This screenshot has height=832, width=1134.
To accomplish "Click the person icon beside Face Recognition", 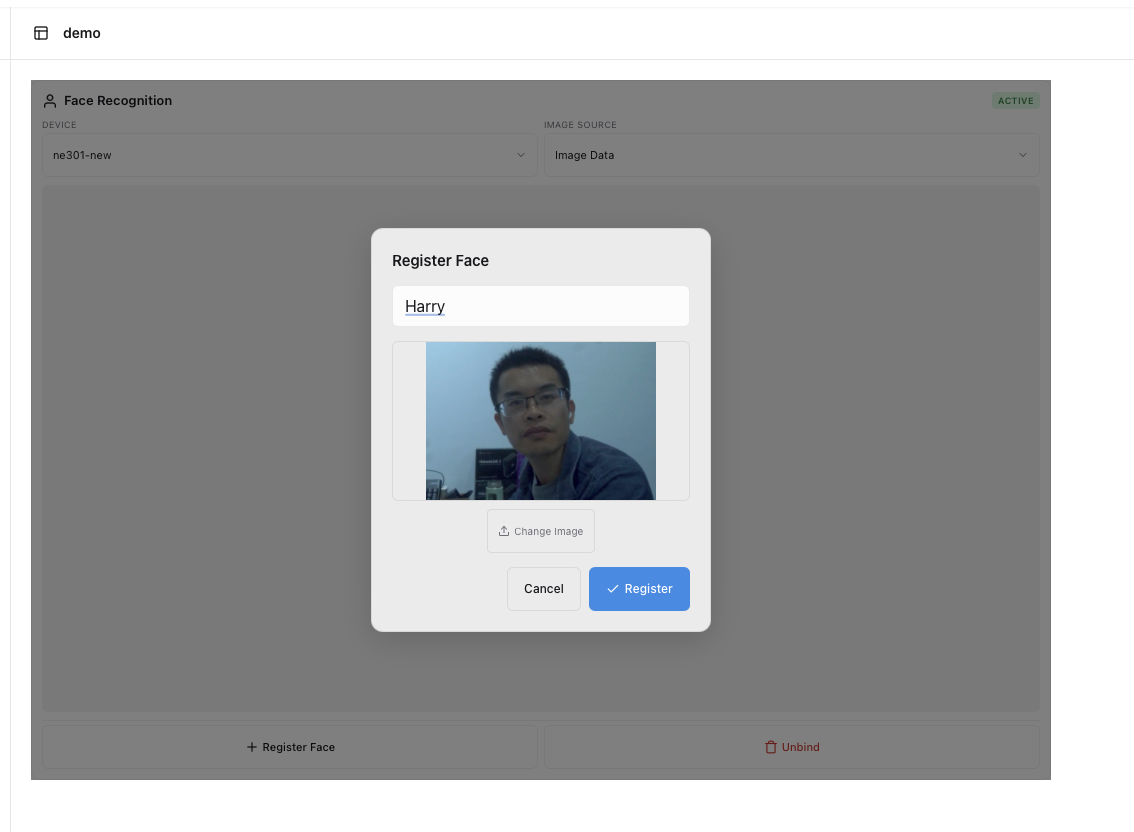I will pos(50,101).
